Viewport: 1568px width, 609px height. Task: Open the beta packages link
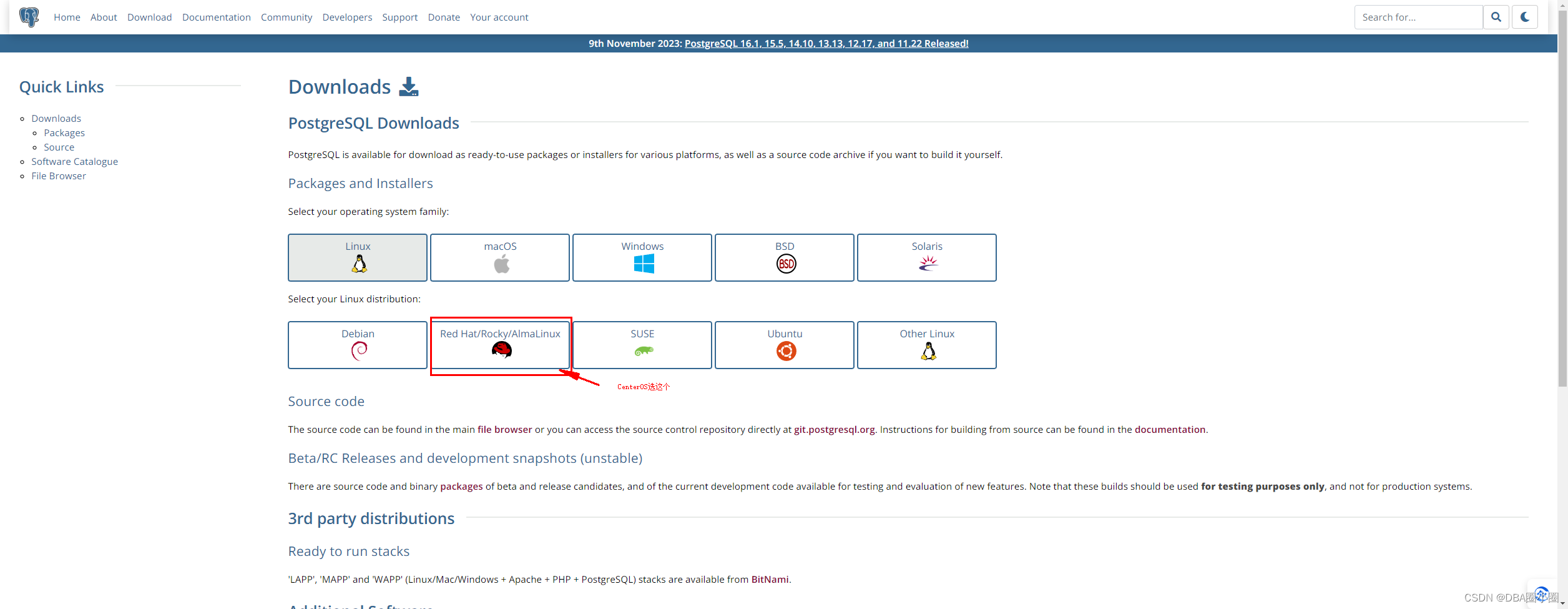click(x=461, y=486)
